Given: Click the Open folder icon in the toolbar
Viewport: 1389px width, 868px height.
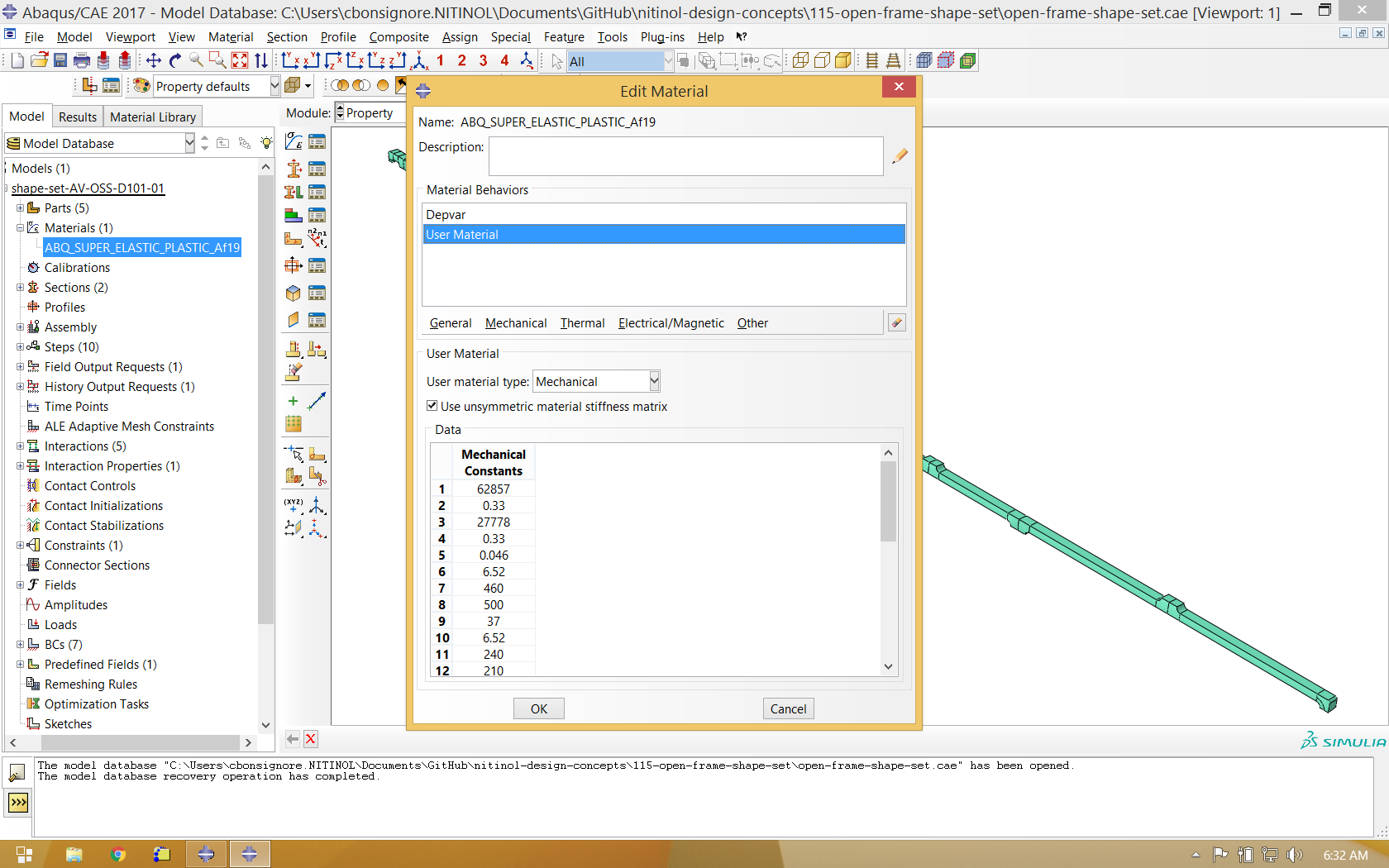Looking at the screenshot, I should pyautogui.click(x=39, y=60).
